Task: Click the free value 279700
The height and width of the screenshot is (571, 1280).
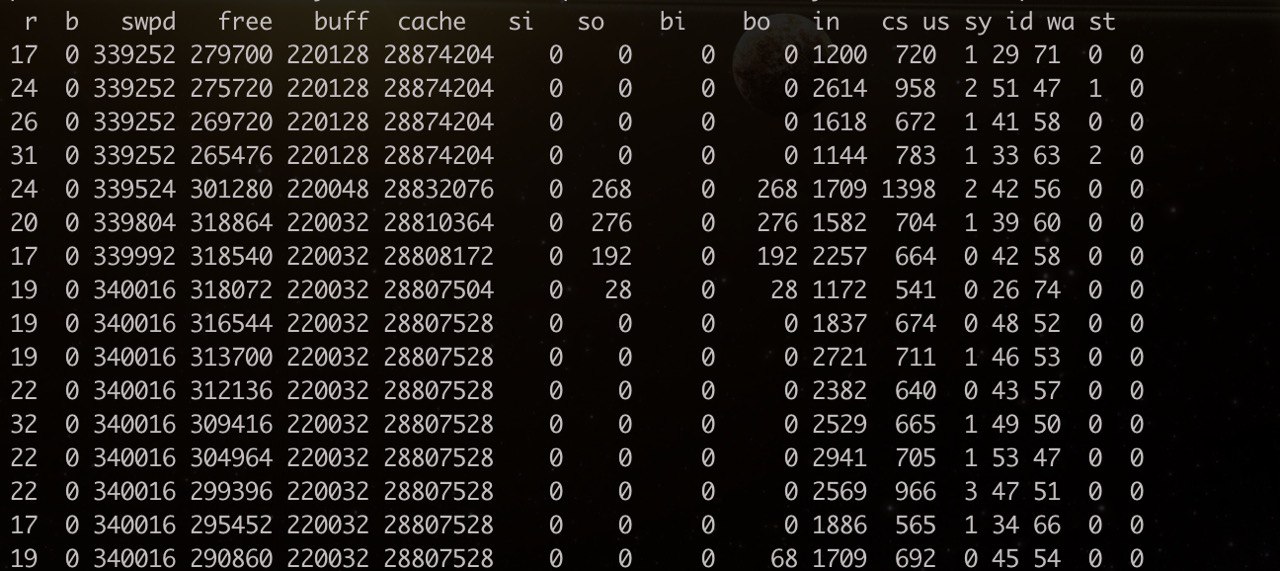Action: point(230,55)
